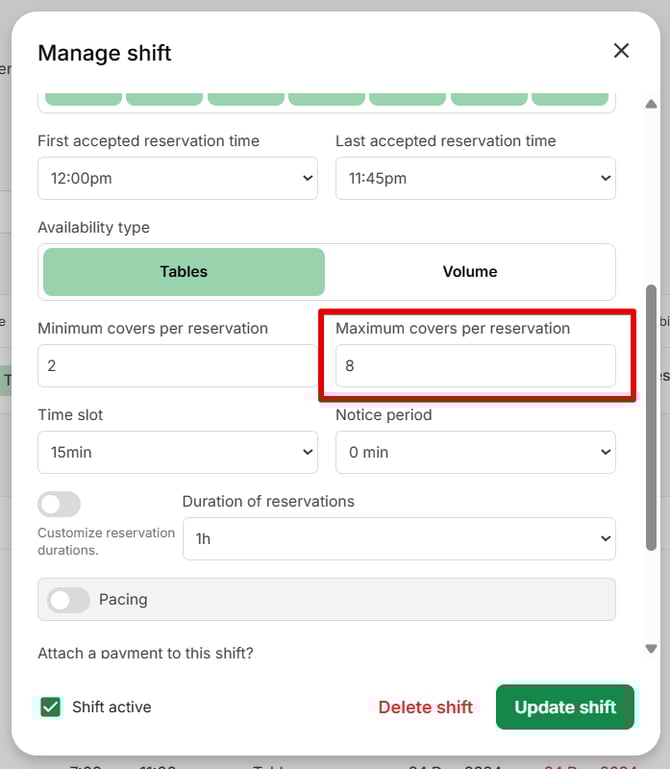Select the Tables availability type
The image size is (670, 769).
pyautogui.click(x=184, y=272)
